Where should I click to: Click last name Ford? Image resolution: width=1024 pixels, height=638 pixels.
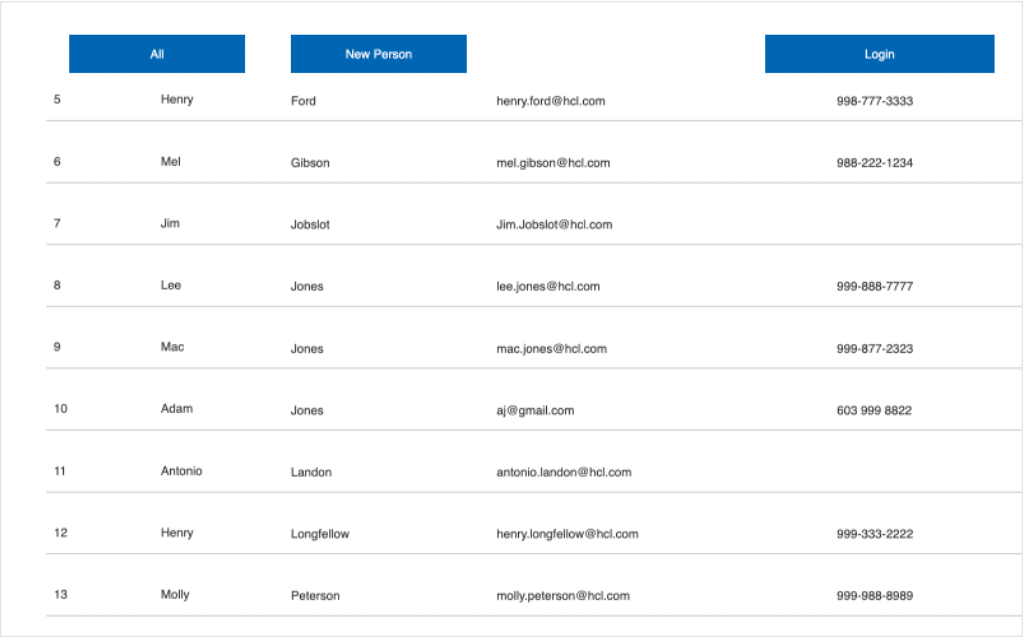(303, 101)
